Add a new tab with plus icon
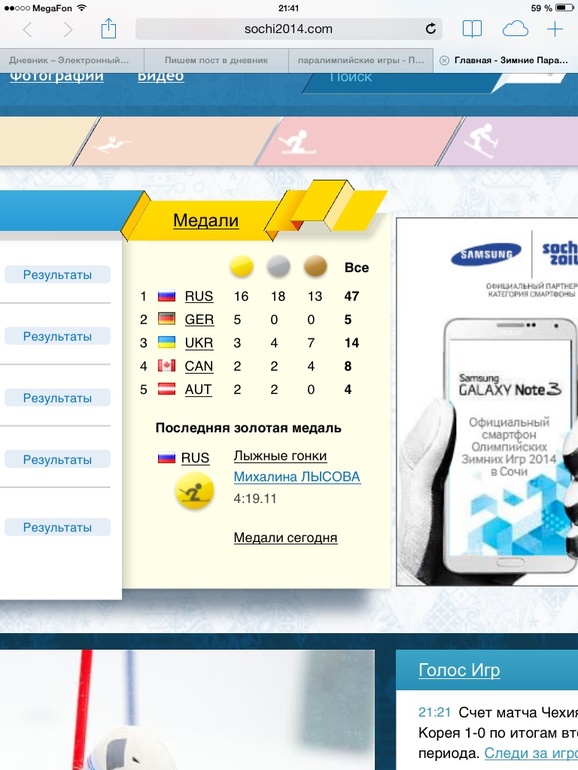Screen dimensions: 578x770 555,29
